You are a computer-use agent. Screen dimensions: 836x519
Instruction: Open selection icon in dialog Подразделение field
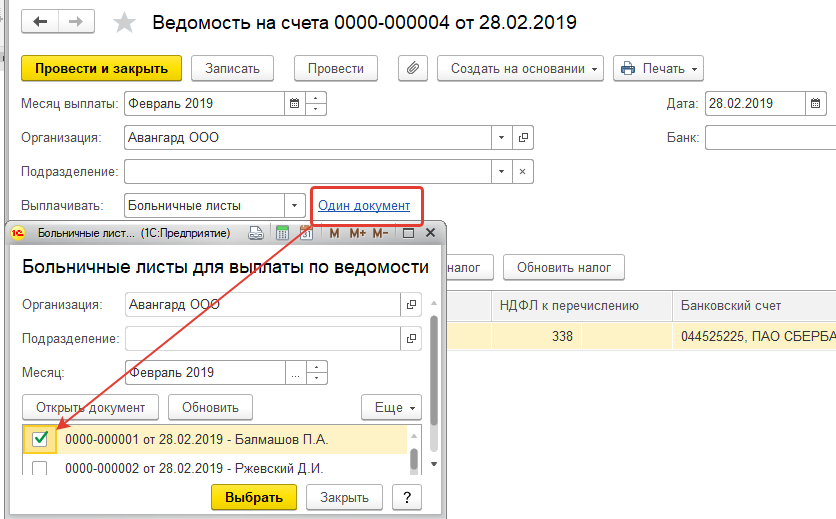point(411,339)
